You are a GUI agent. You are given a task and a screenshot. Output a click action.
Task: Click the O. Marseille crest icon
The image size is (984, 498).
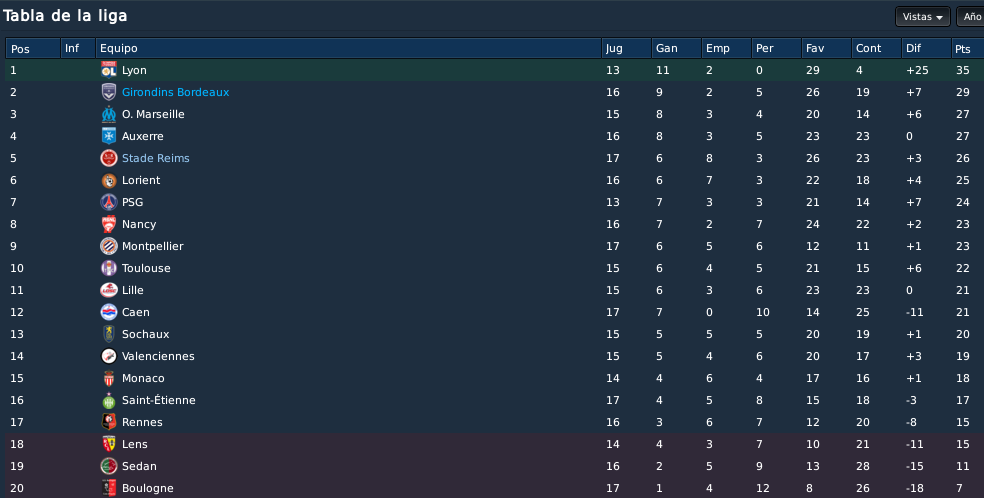(x=109, y=114)
